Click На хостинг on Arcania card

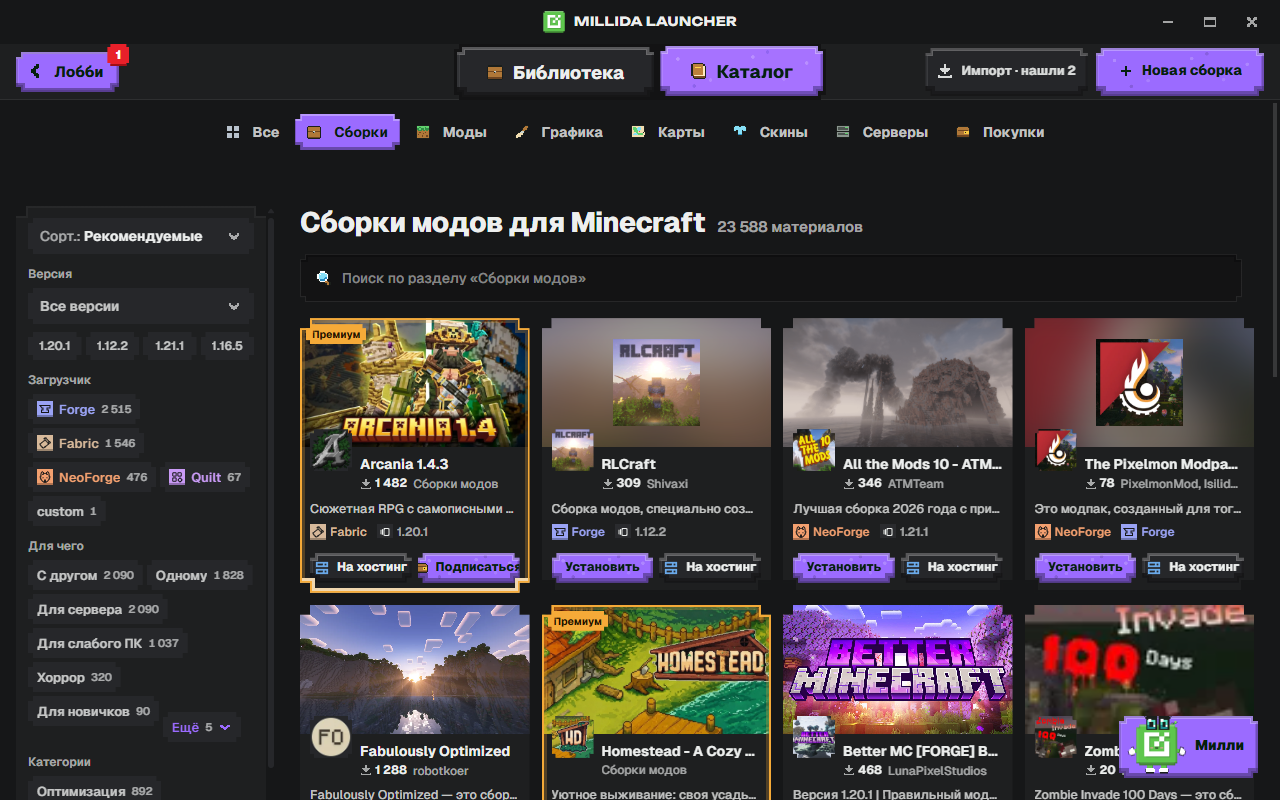pyautogui.click(x=361, y=567)
